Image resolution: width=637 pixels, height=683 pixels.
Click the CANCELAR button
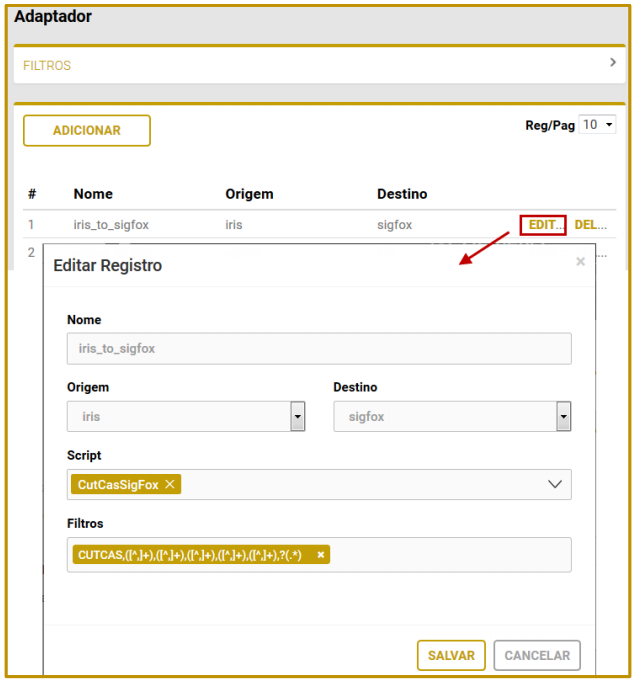tap(537, 656)
